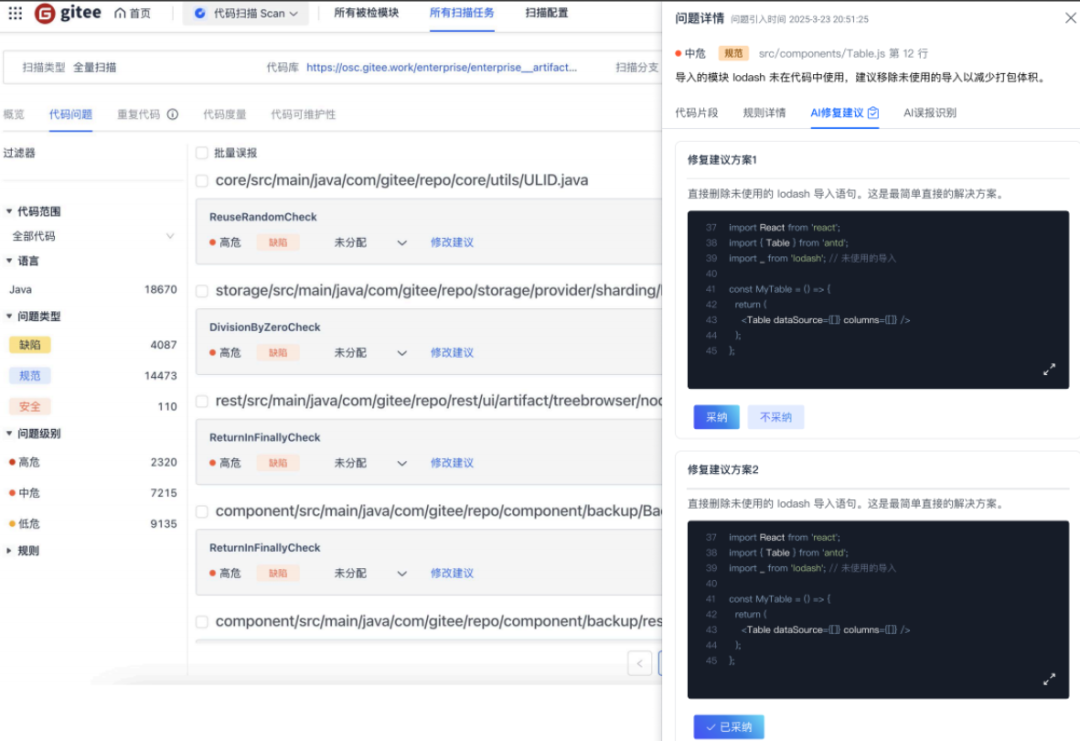Viewport: 1080px width, 741px height.
Task: Filter by 缺陷 issue type tag
Action: click(29, 345)
